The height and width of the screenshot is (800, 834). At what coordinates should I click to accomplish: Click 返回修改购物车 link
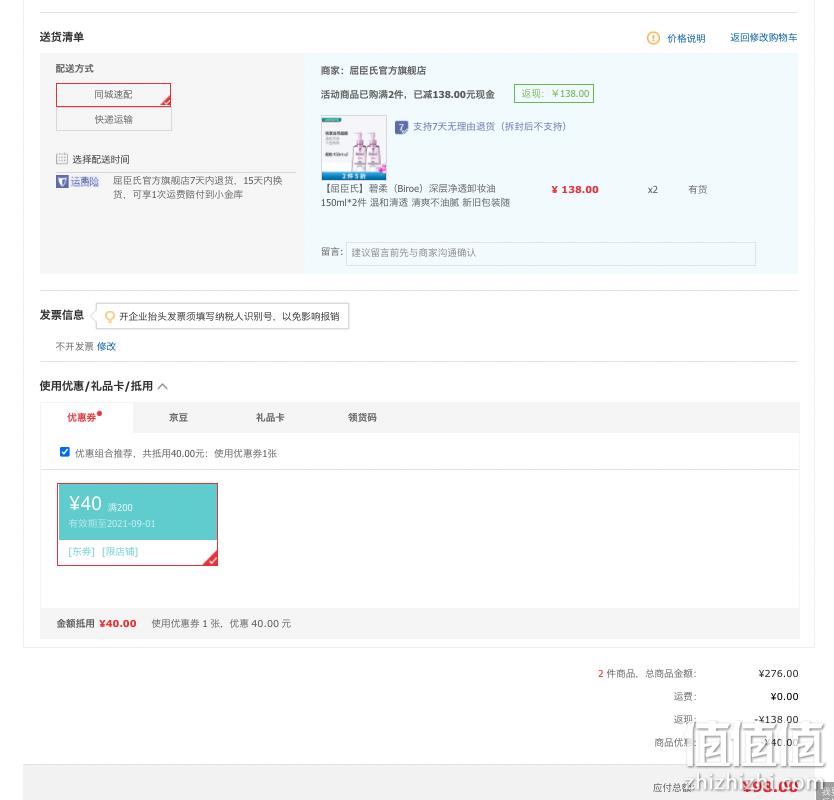coord(763,38)
